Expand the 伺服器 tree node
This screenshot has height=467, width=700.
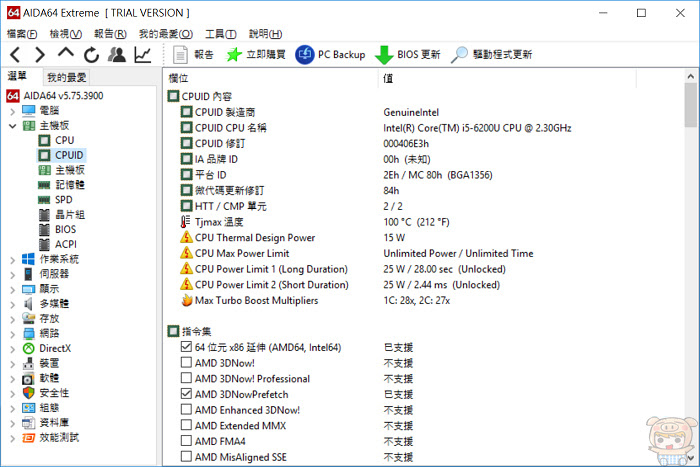point(12,275)
